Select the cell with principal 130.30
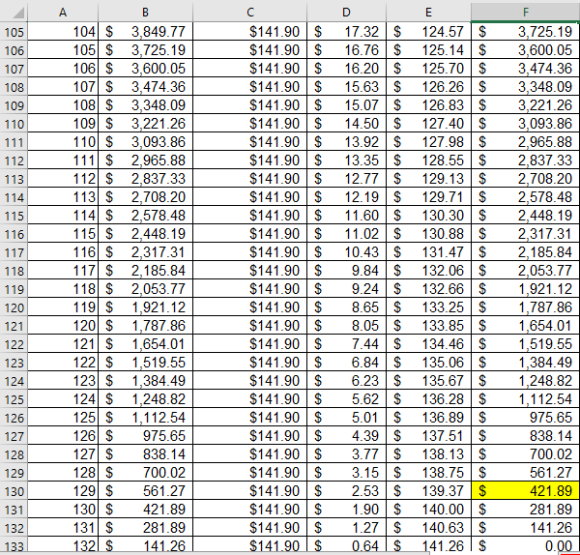Screen dimensions: 580x555 tap(429, 215)
